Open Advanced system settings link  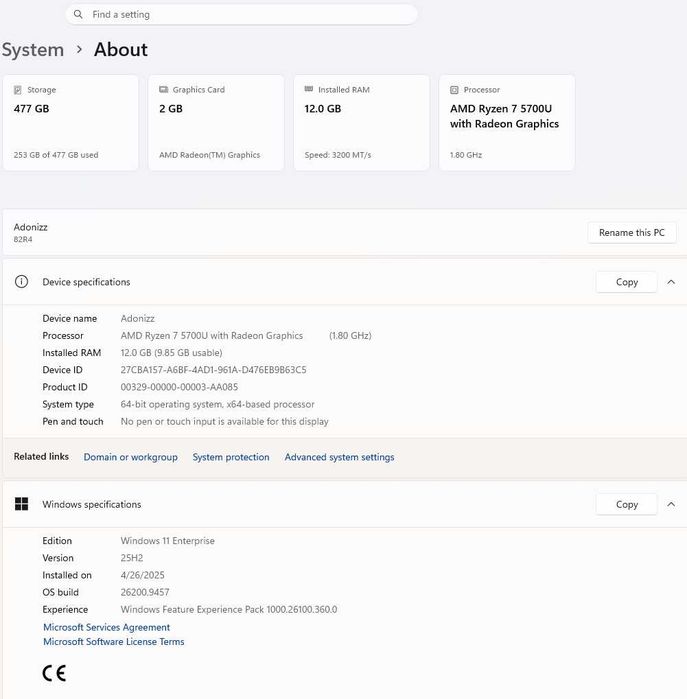[339, 457]
